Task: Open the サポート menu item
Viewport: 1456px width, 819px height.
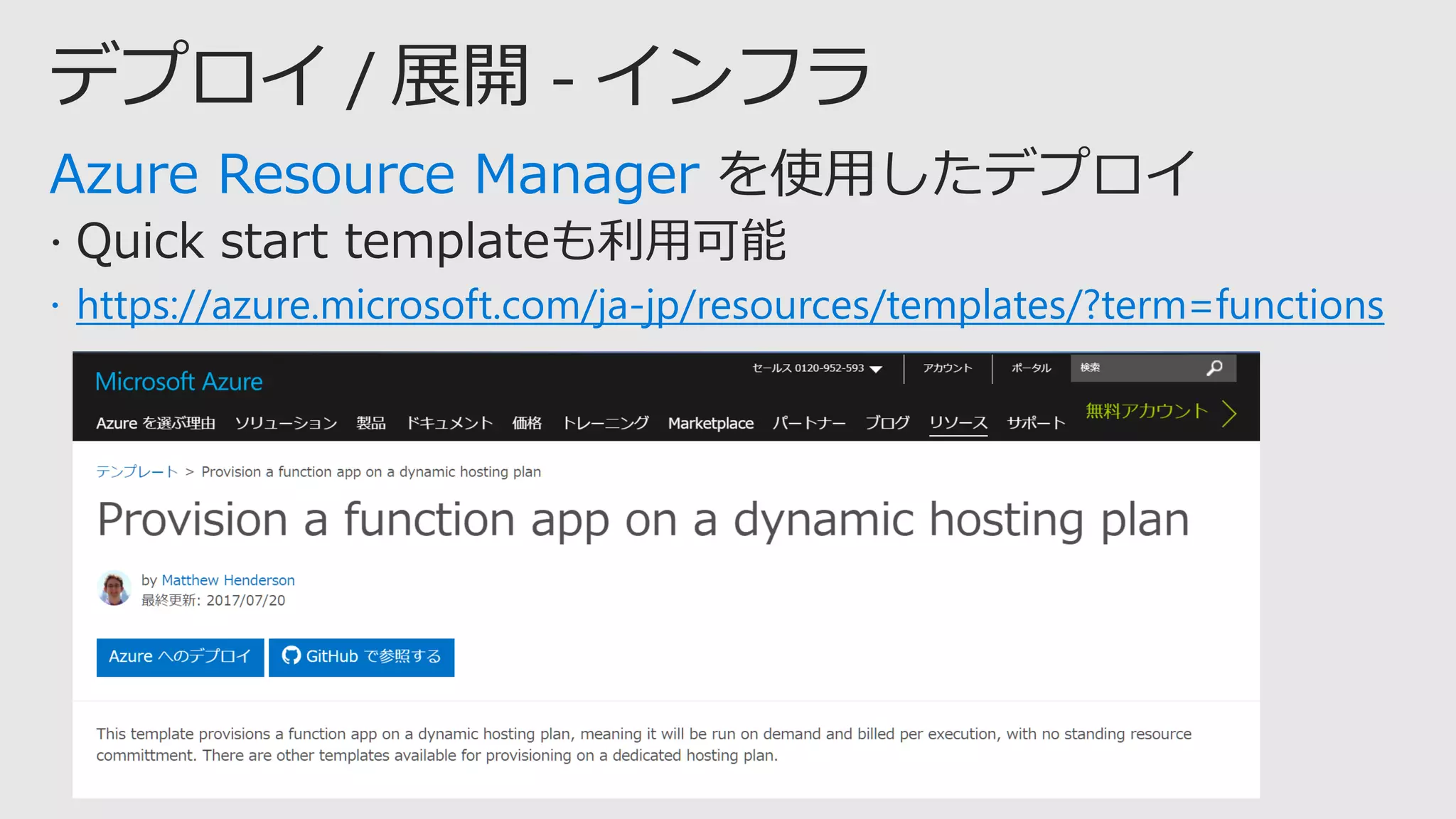Action: point(1036,423)
